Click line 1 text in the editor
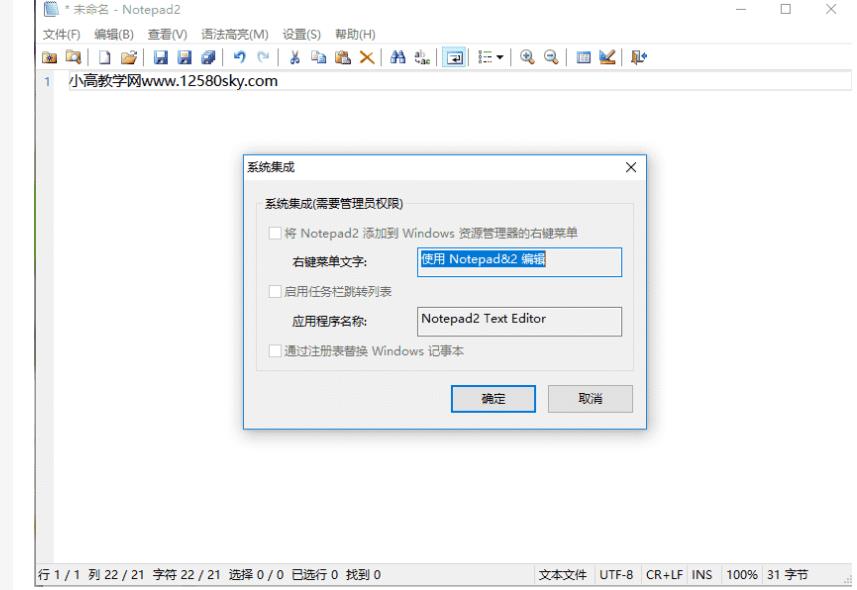Viewport: 857px width, 590px height. (173, 81)
